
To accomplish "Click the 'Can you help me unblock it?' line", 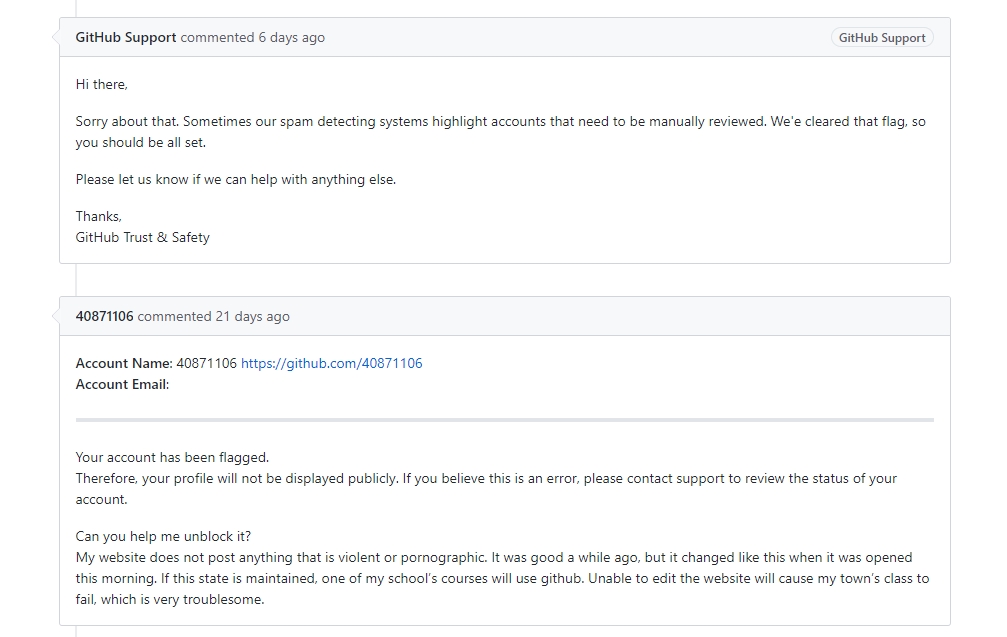I will pos(163,536).
